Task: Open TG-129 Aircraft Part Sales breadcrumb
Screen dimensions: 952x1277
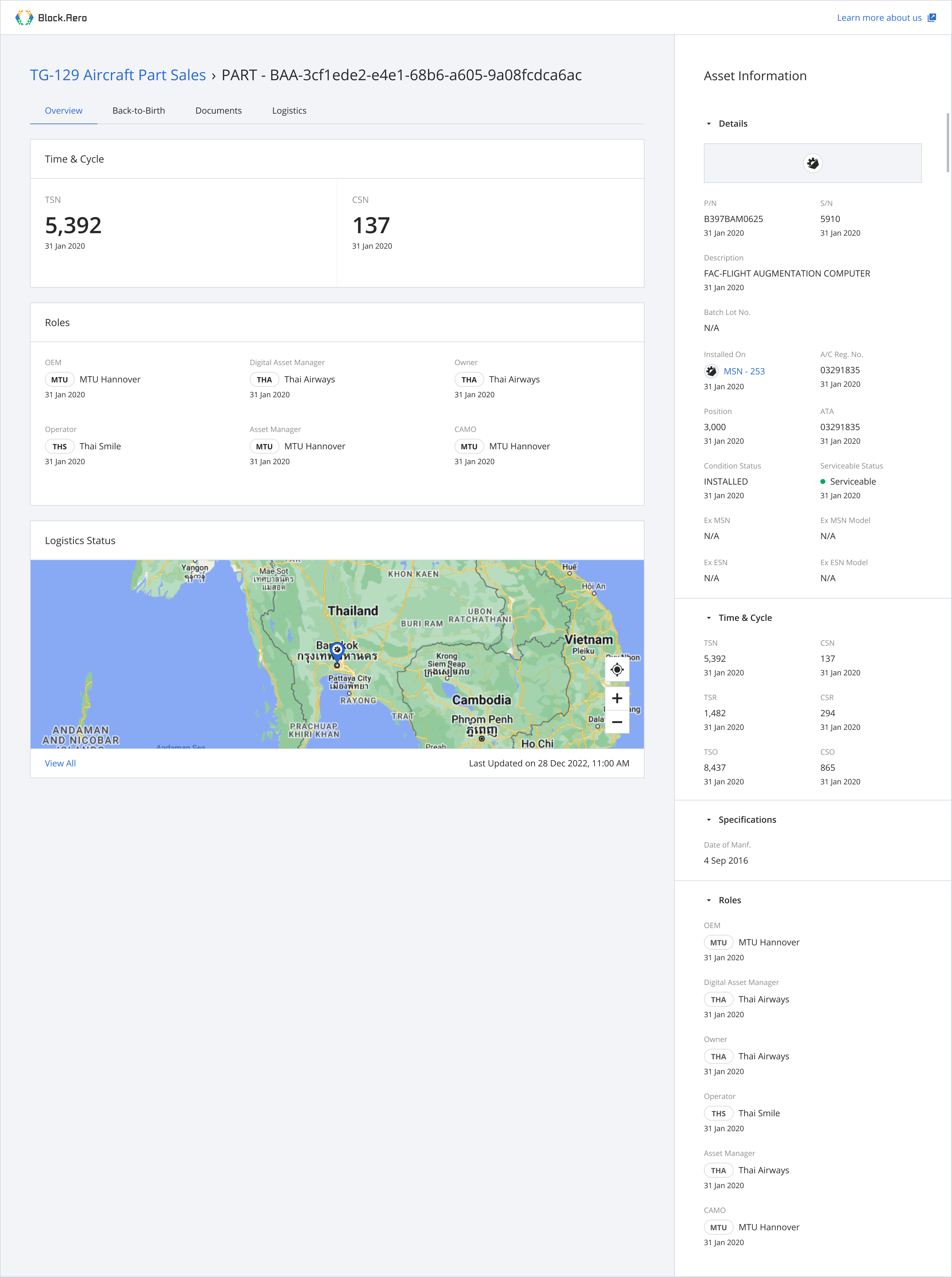Action: point(118,75)
